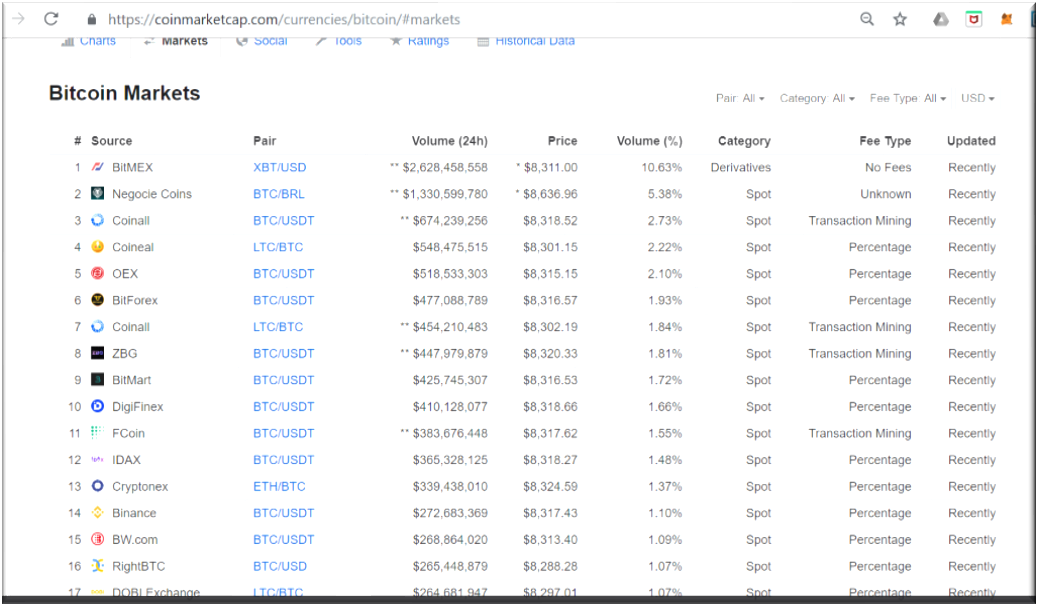The width and height of the screenshot is (1038, 606).
Task: Open the BTC/BRL pair link
Action: (x=279, y=194)
